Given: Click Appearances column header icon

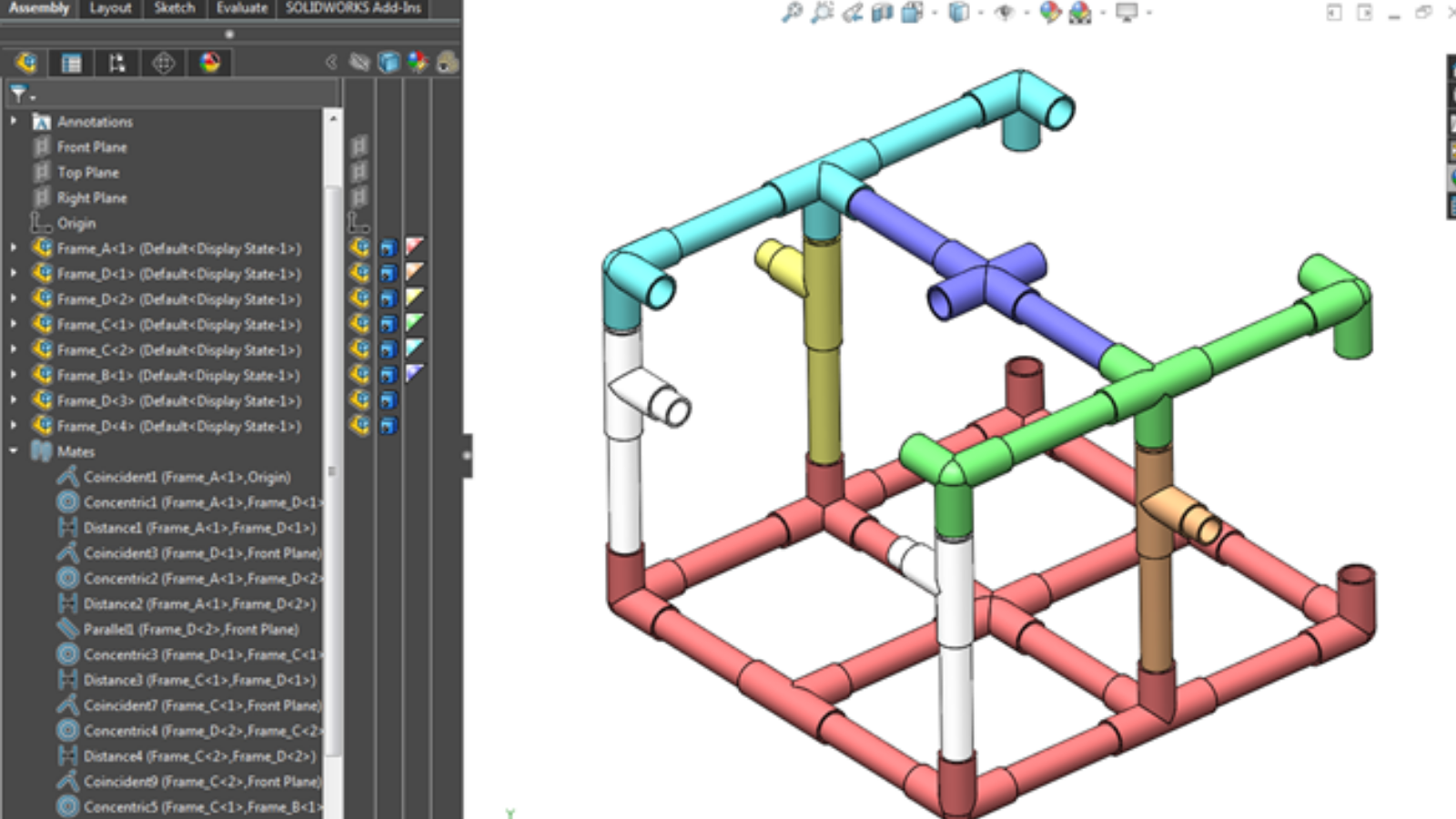Looking at the screenshot, I should pyautogui.click(x=418, y=62).
